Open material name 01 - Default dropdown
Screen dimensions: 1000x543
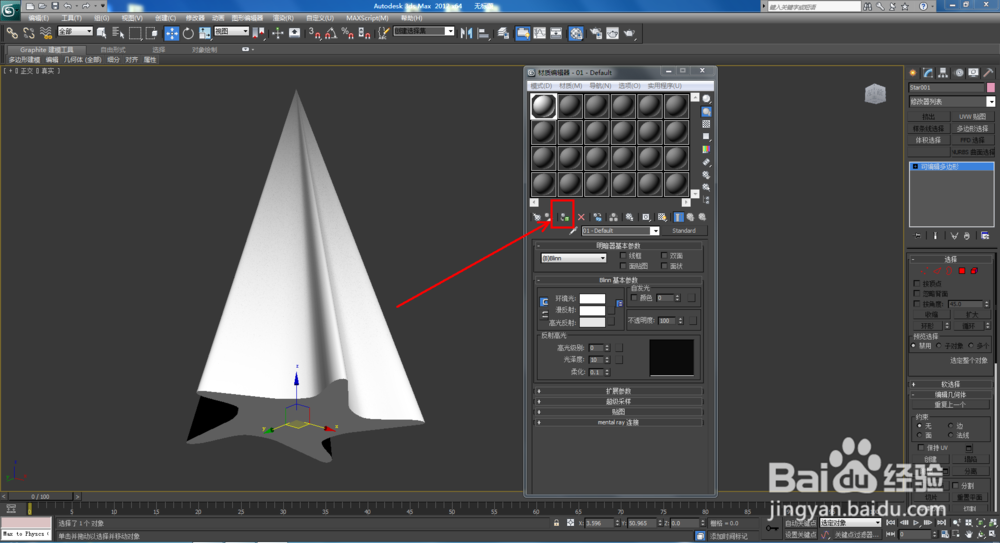click(x=654, y=231)
